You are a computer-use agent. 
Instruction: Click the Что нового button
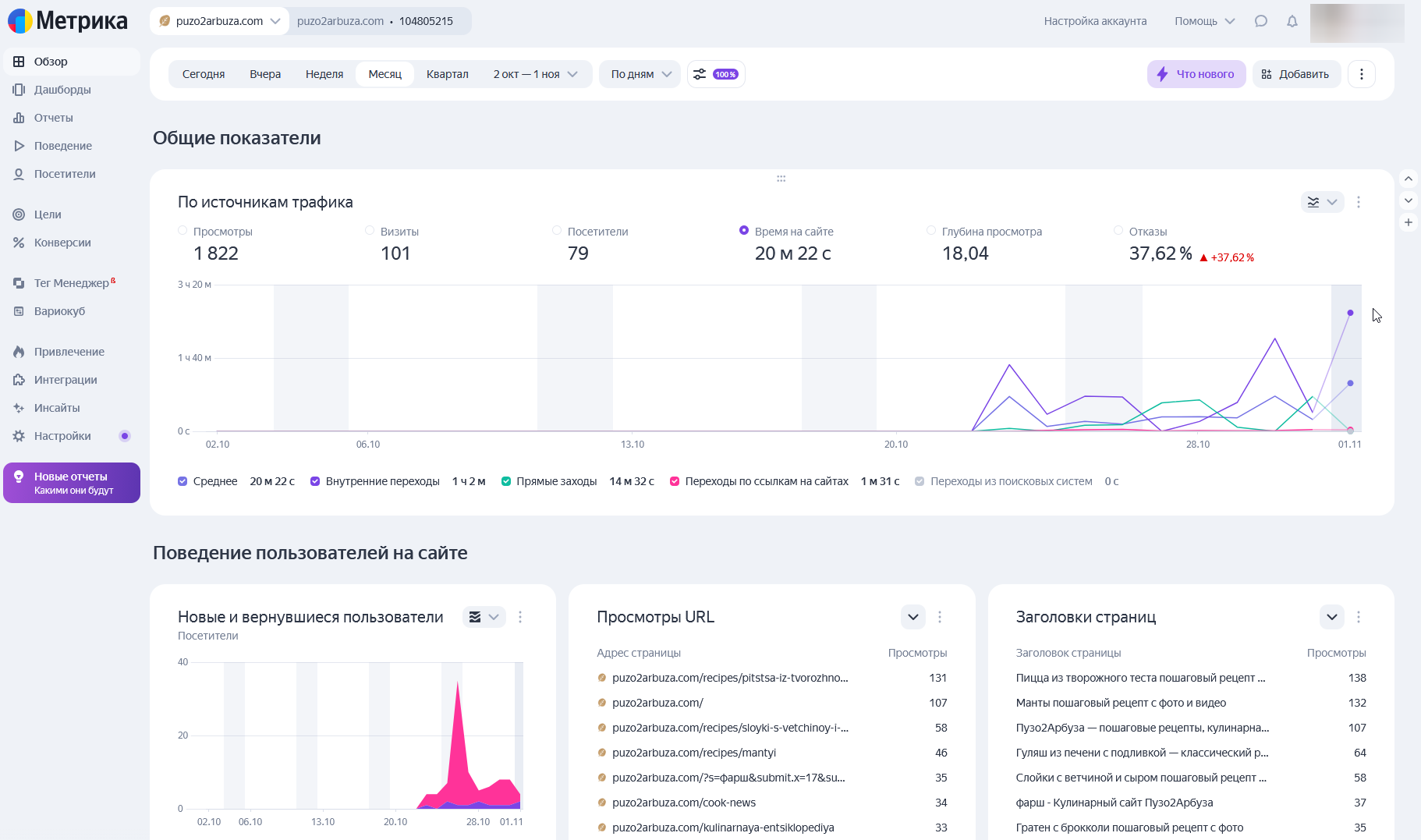(x=1196, y=74)
